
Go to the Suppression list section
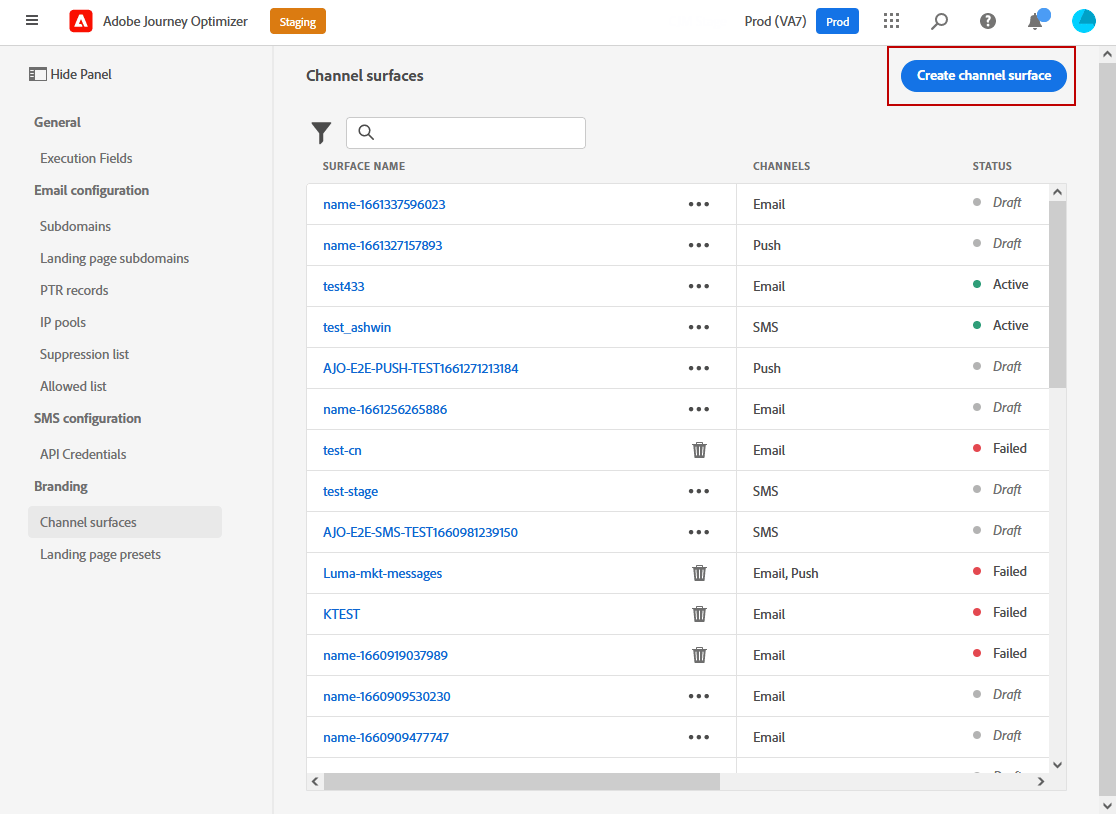click(84, 353)
